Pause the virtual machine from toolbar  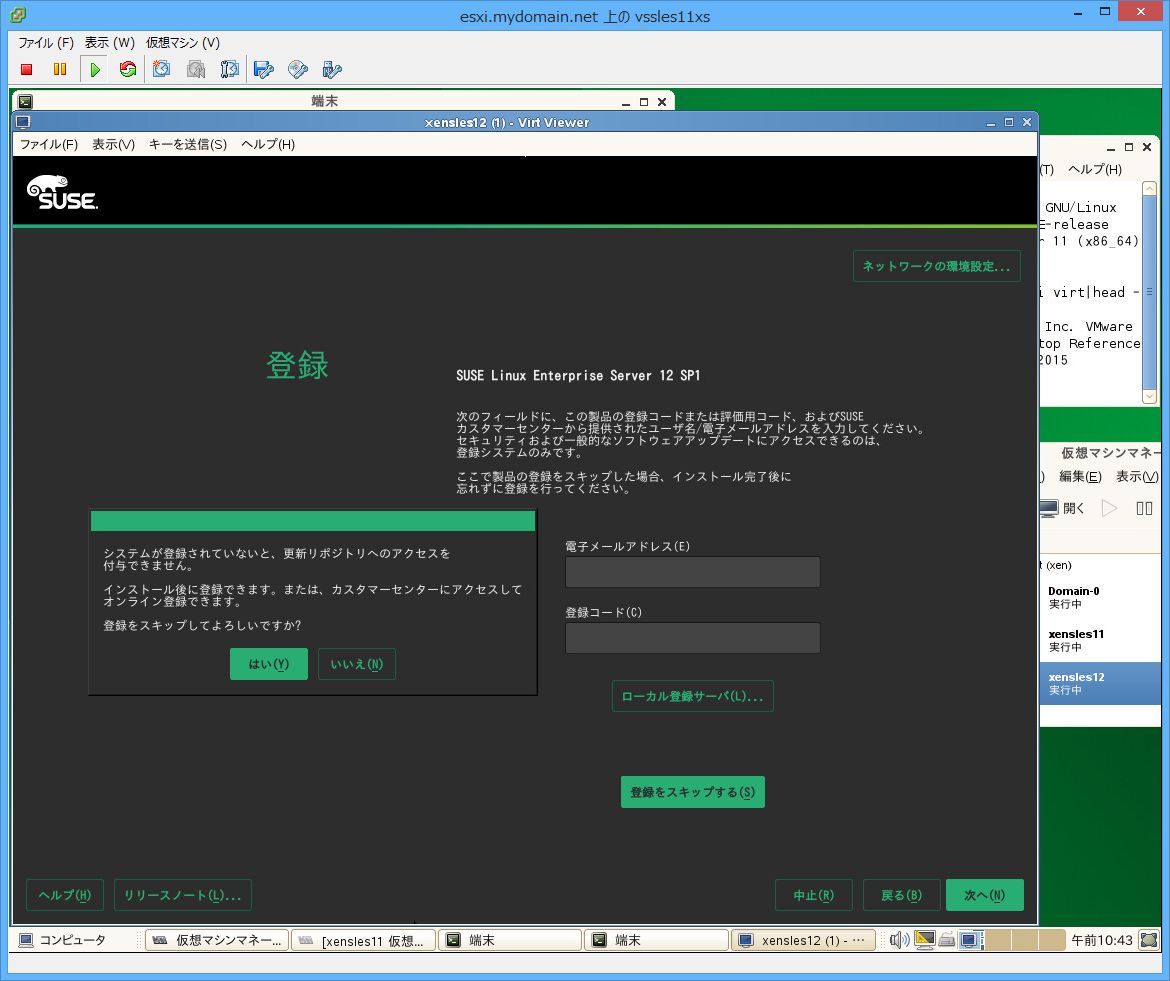click(60, 69)
